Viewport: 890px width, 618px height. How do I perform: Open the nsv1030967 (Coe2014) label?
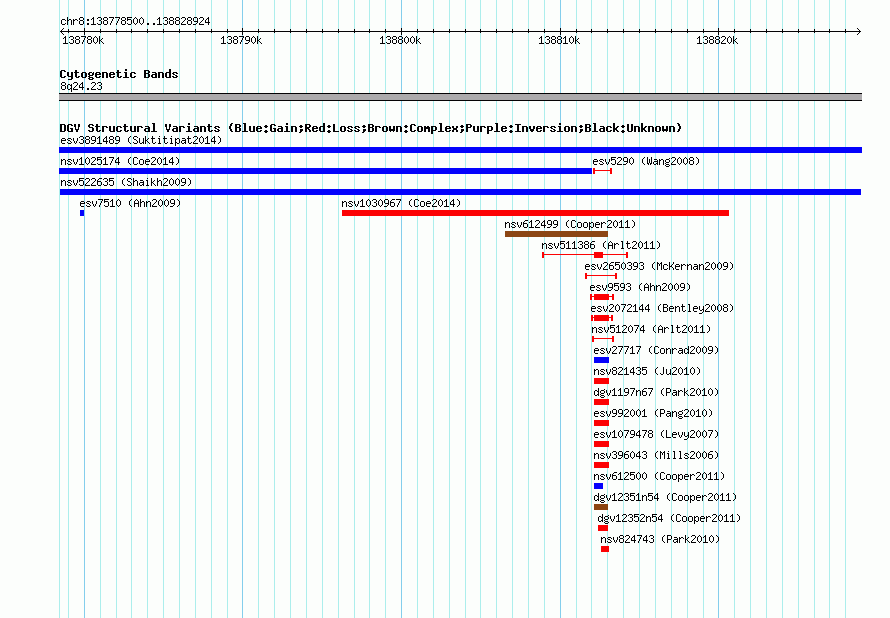click(x=401, y=203)
